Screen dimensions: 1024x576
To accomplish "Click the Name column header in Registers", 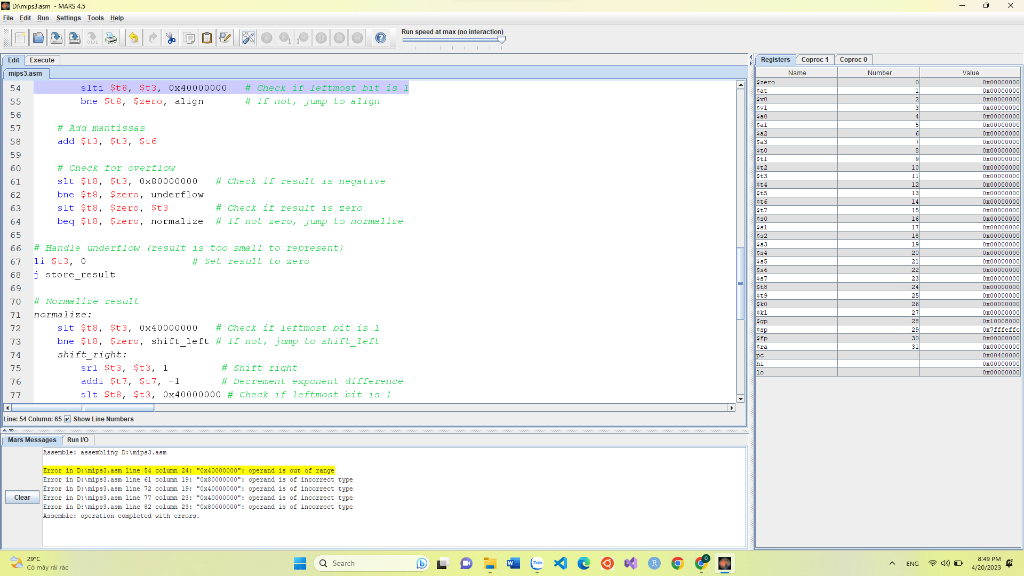I will click(797, 72).
